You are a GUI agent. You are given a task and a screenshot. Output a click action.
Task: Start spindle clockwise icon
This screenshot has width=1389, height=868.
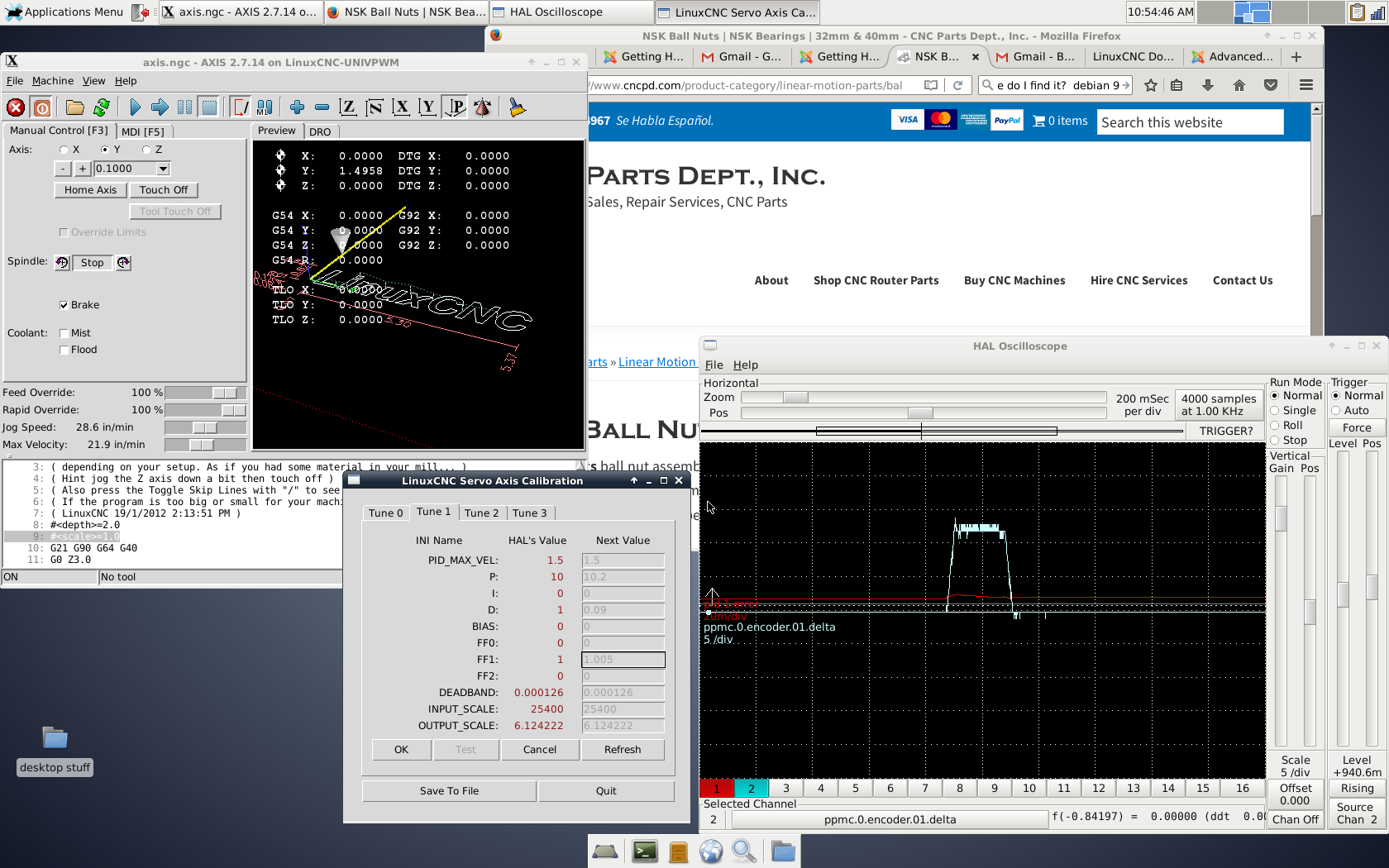[123, 263]
